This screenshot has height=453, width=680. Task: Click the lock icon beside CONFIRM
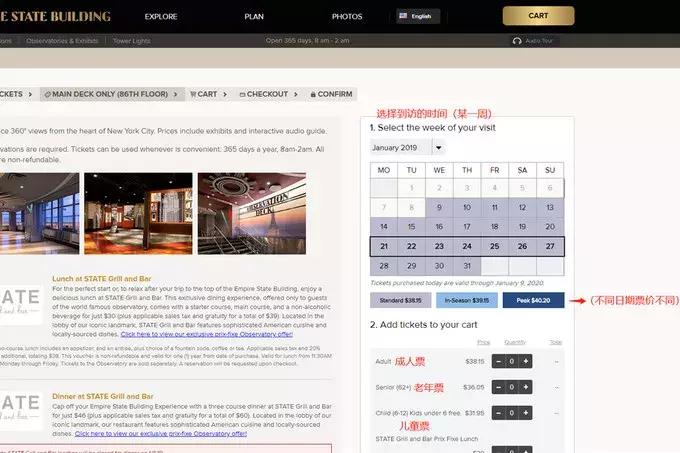tap(313, 94)
